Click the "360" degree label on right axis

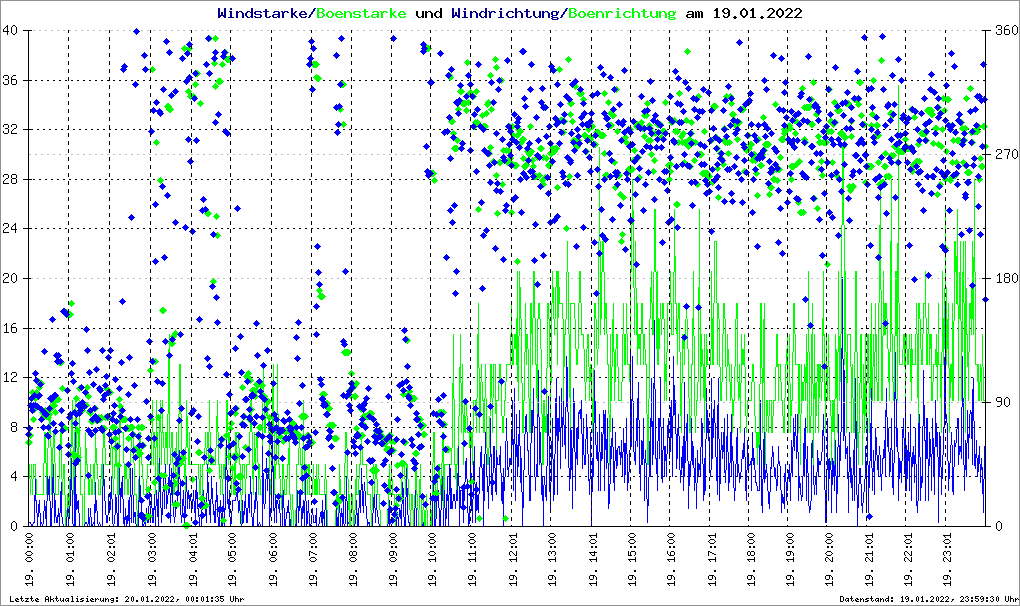tap(1005, 31)
